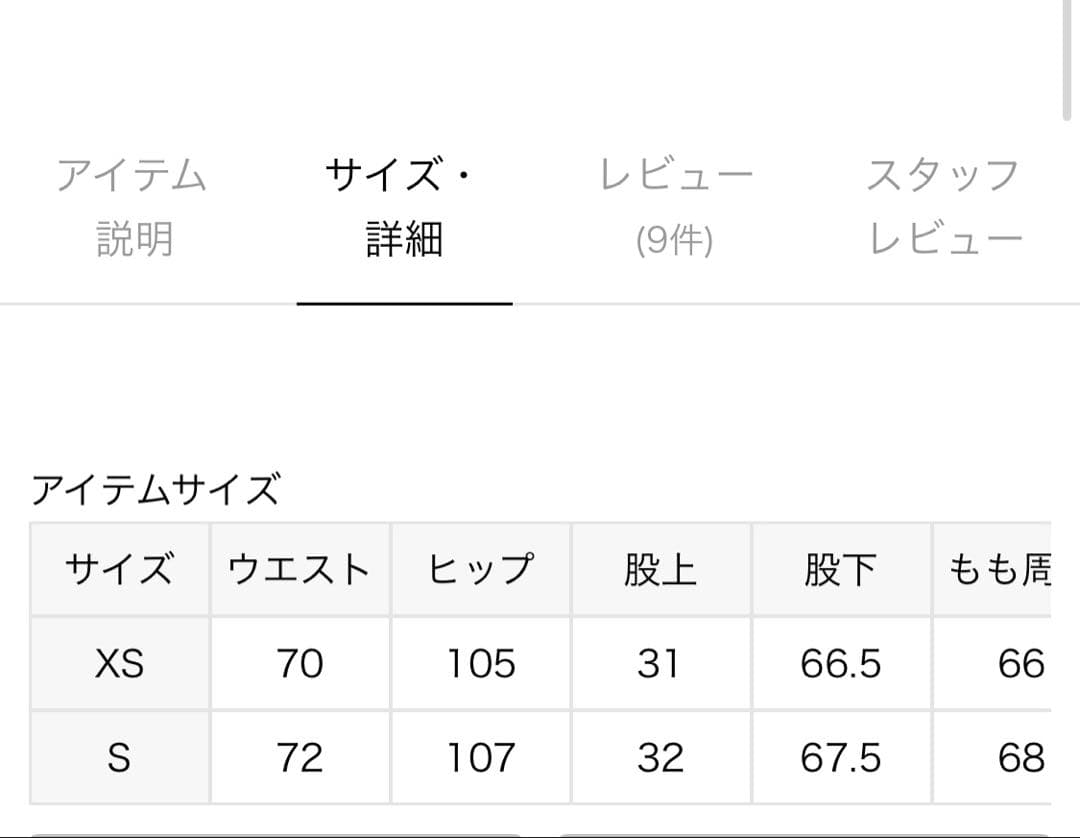The width and height of the screenshot is (1080, 838).
Task: Click the ウエスト column header
Action: pyautogui.click(x=299, y=570)
